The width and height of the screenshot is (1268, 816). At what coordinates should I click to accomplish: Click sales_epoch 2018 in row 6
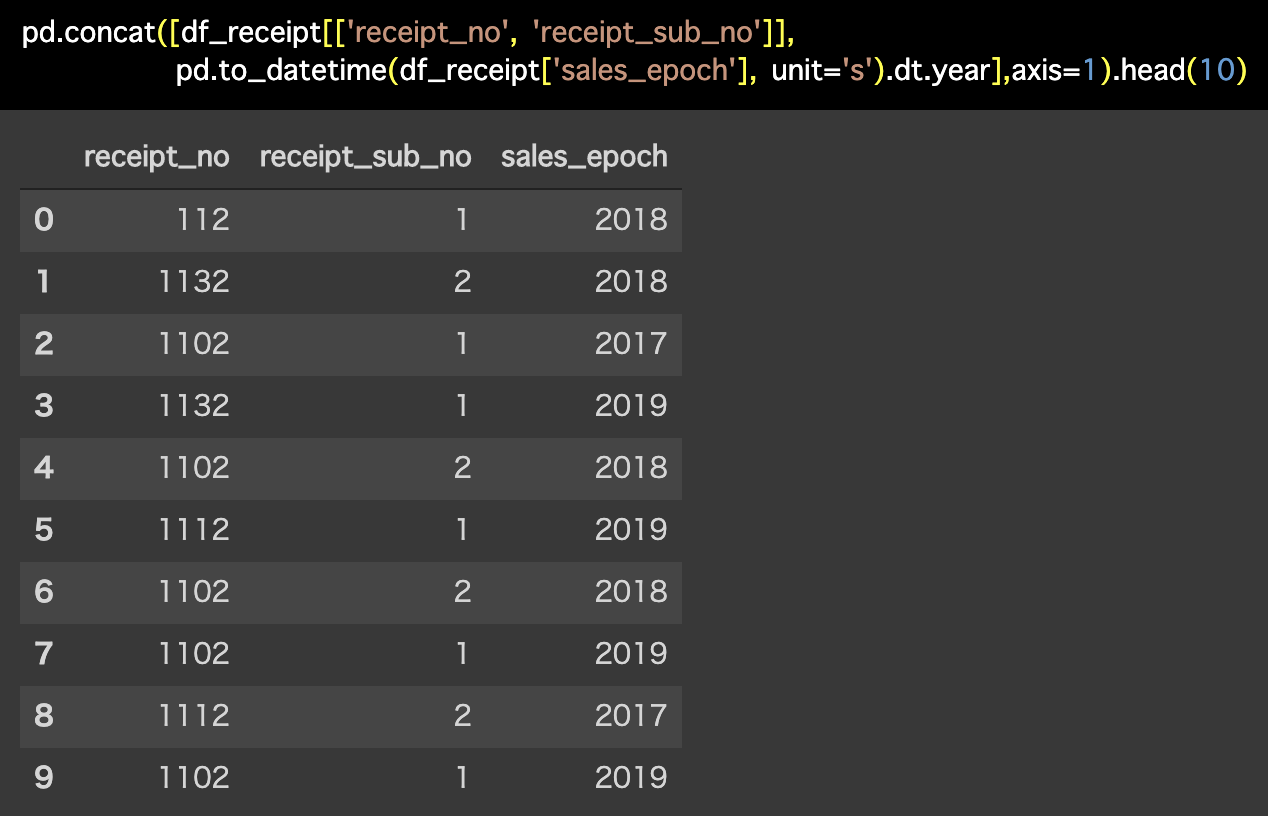[631, 591]
